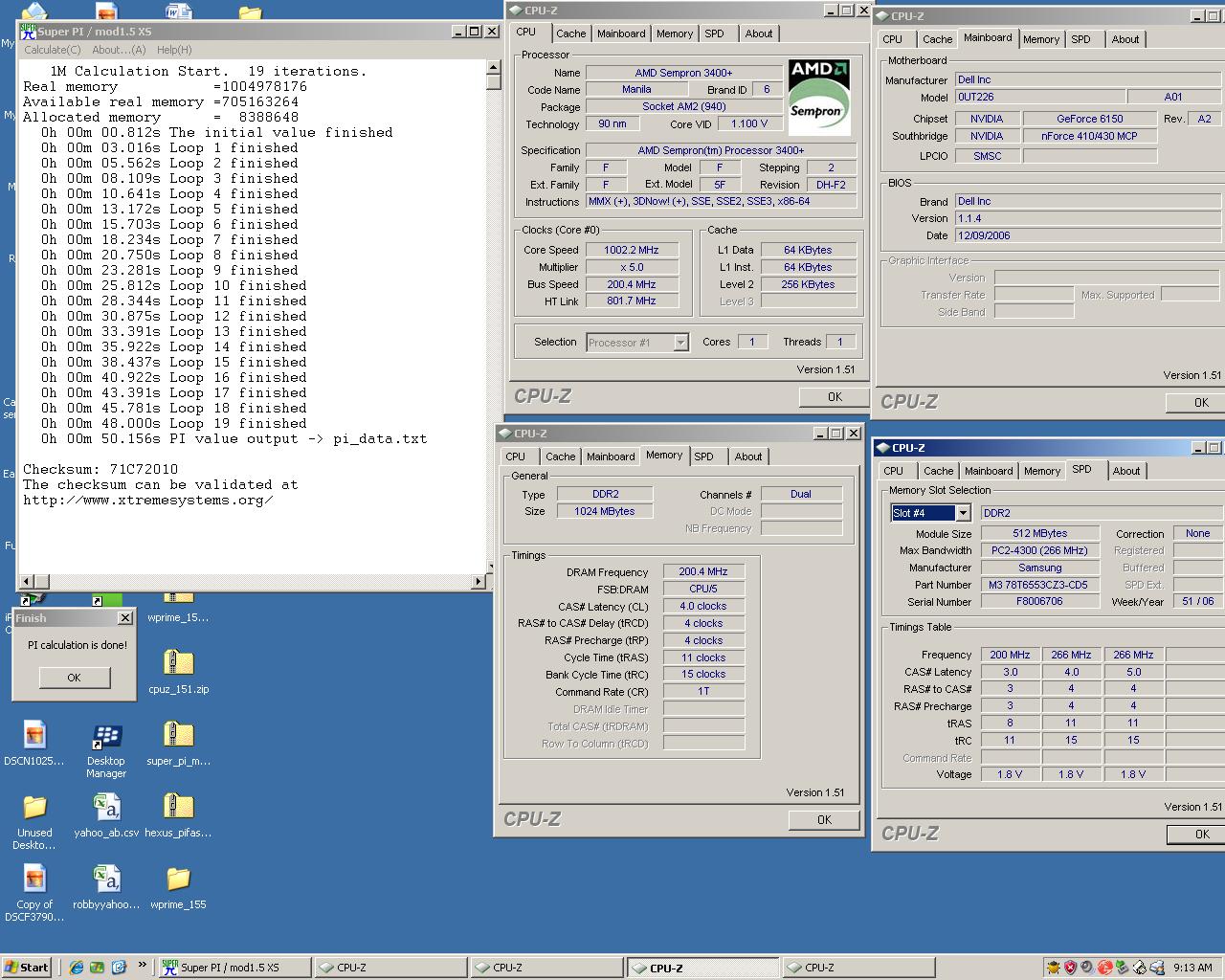Click the Core Speed value 1002.2 MHz

pyautogui.click(x=632, y=250)
